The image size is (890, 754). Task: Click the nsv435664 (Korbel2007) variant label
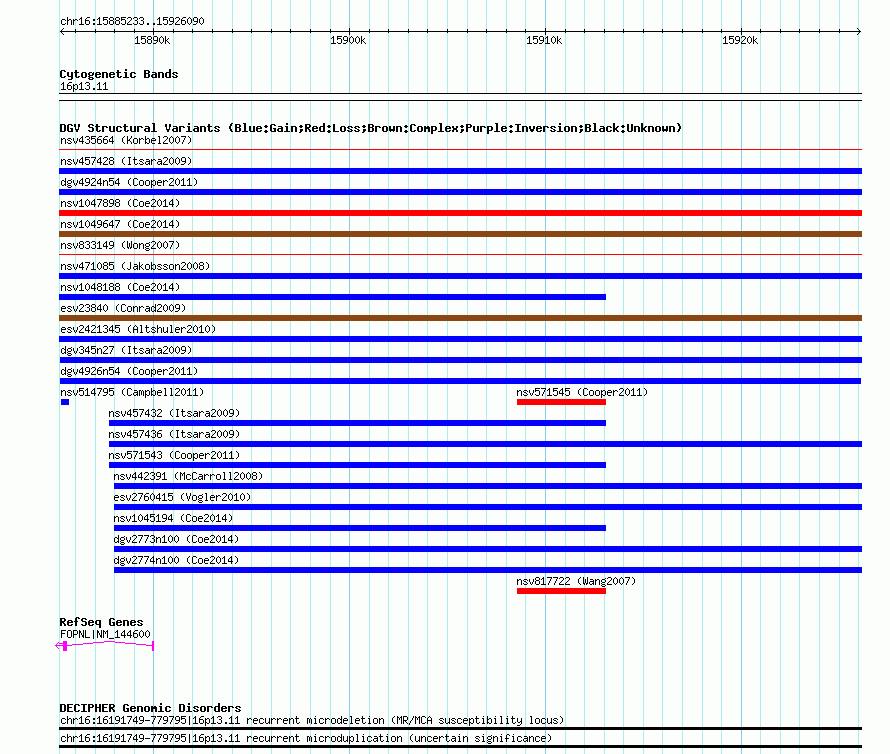126,140
